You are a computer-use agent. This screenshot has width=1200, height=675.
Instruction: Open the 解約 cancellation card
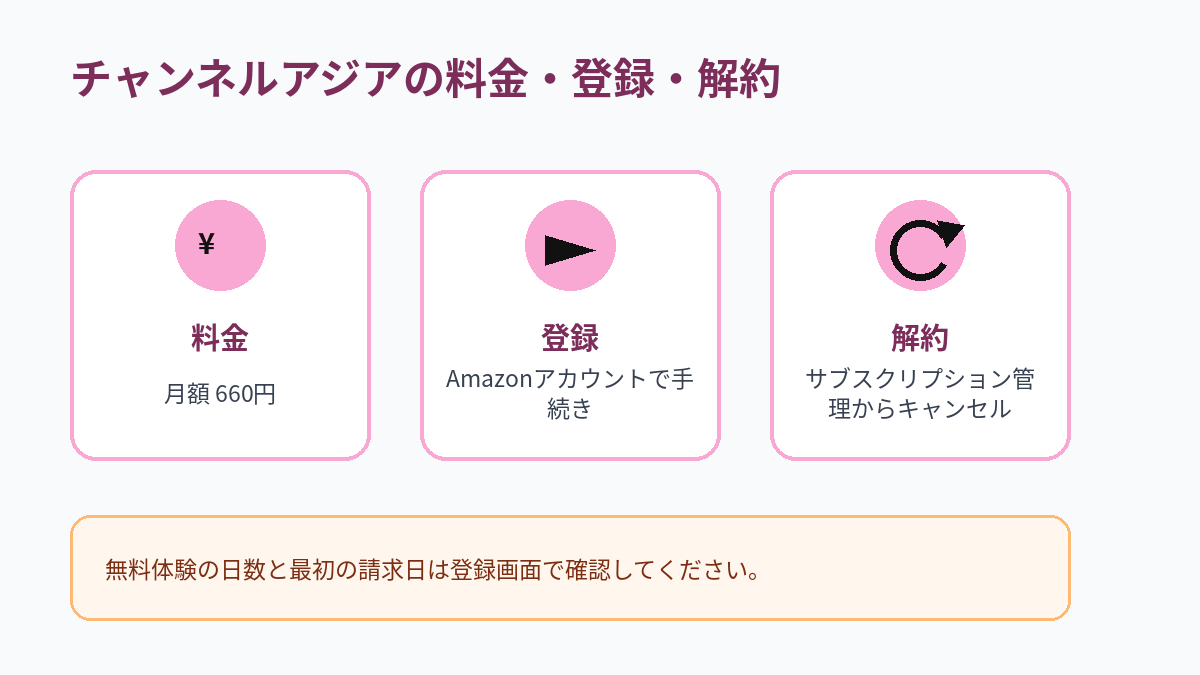coord(920,315)
